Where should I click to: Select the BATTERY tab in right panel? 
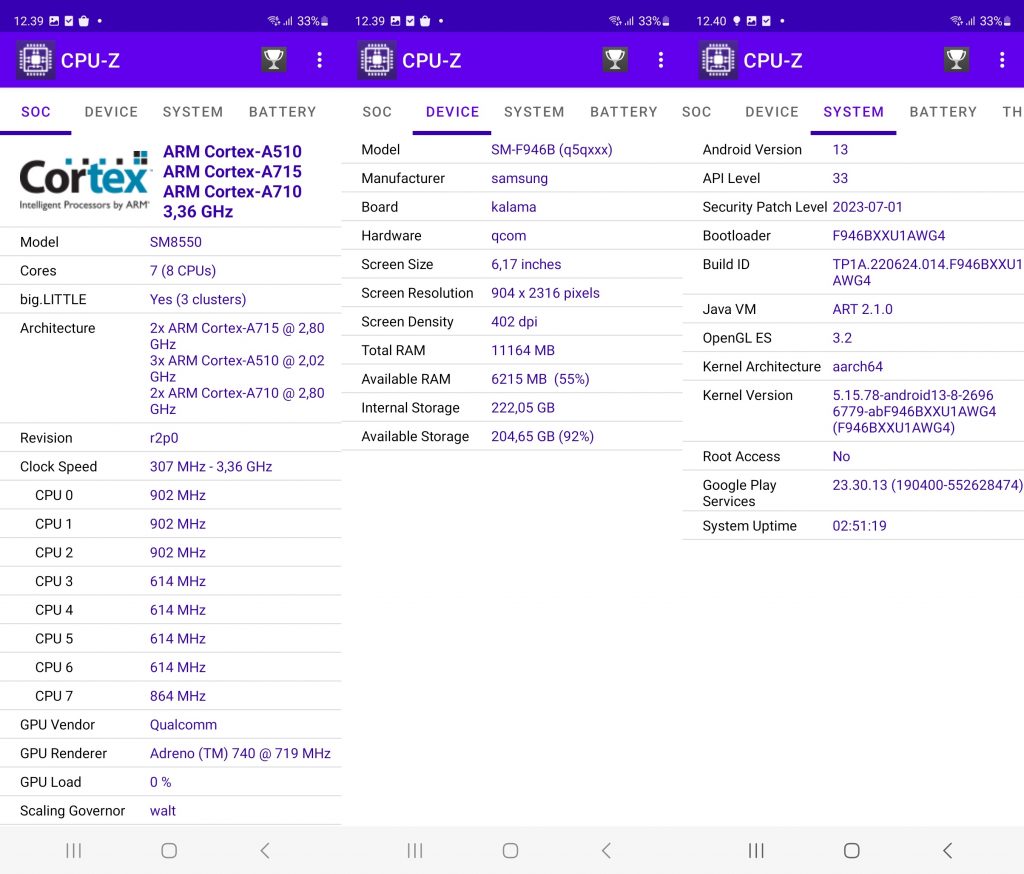tap(943, 112)
